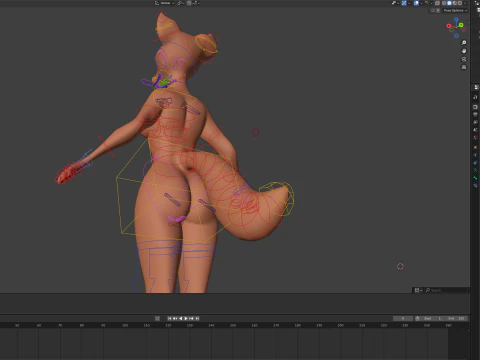The width and height of the screenshot is (480, 360).
Task: Expand the viewport gizmos dropdown arrow
Action: (409, 3)
